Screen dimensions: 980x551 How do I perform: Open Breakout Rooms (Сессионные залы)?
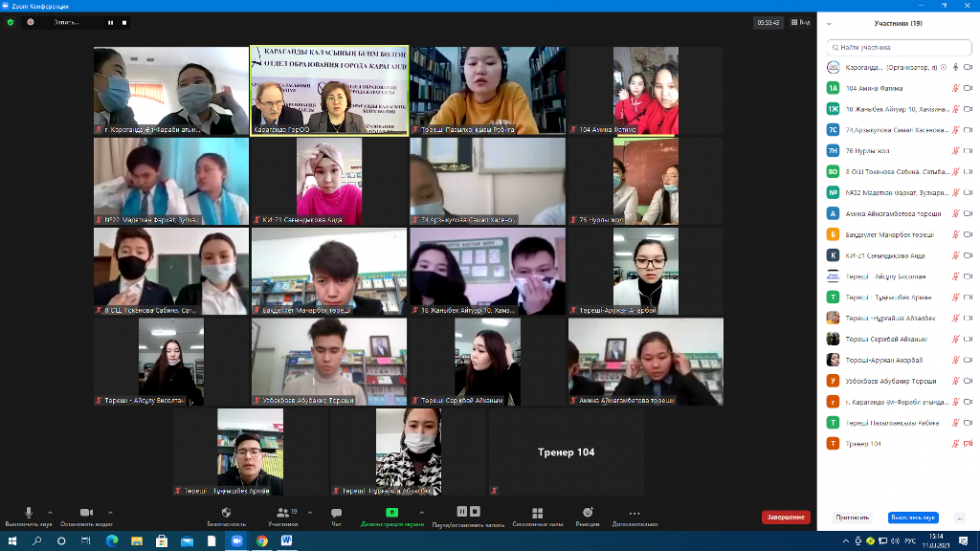[x=537, y=514]
